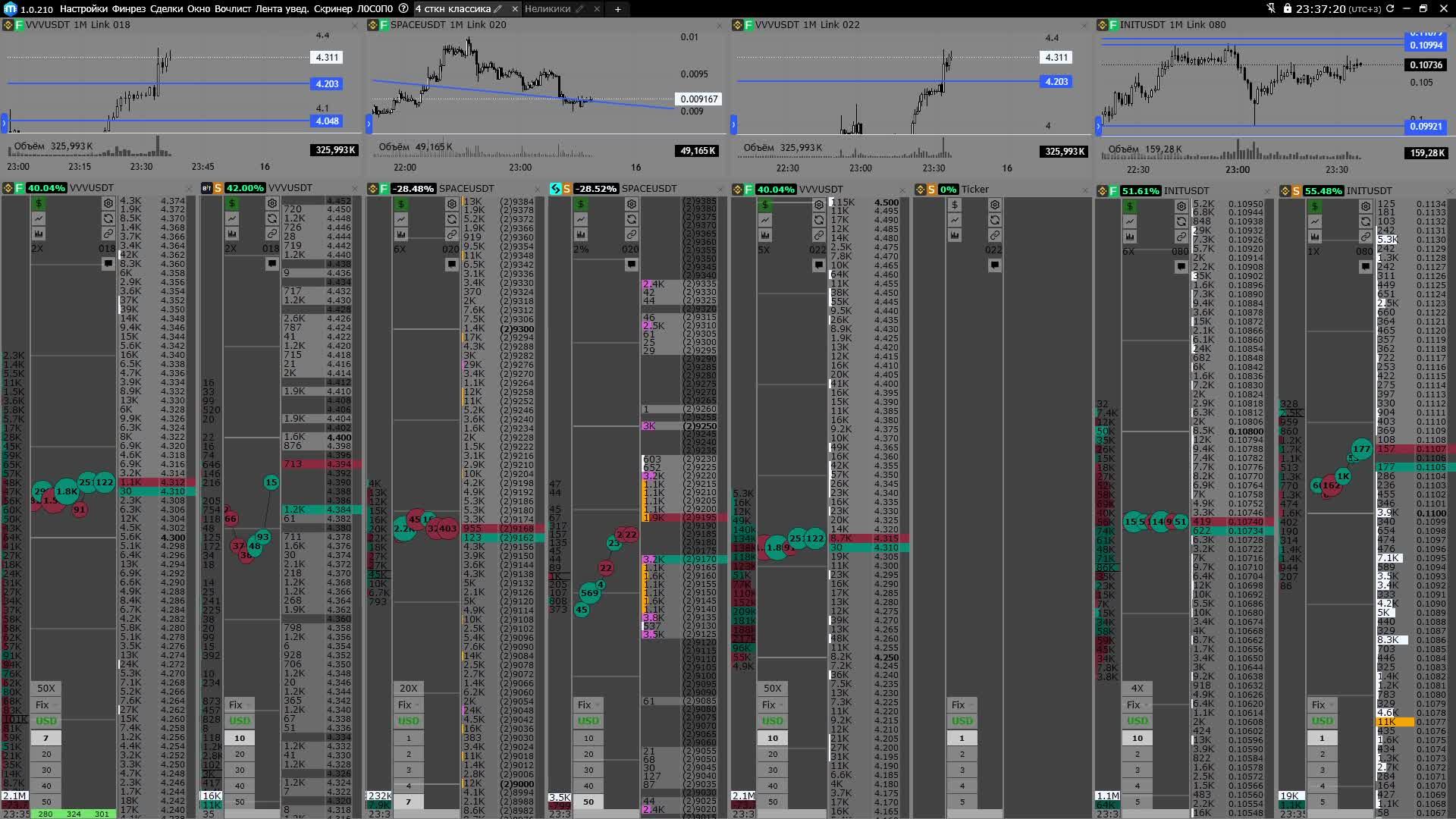Open settings gear in first VVVUSDT order book
Screen dimensions: 1456x819
click(x=108, y=203)
